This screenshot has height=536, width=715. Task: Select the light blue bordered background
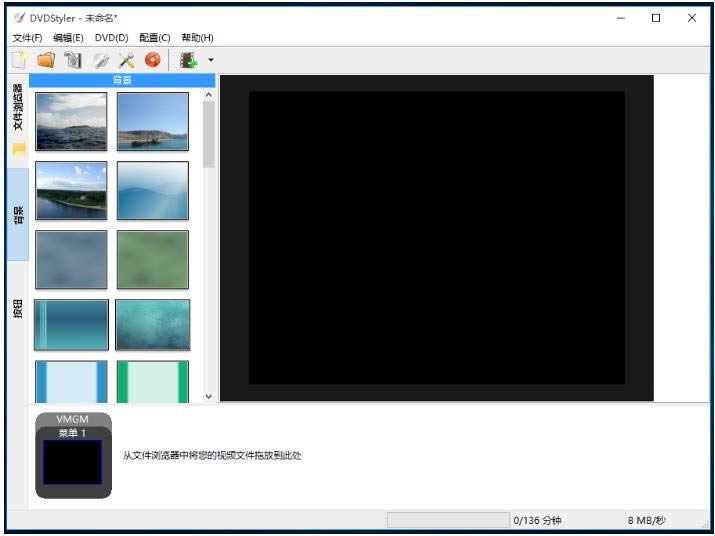pos(71,382)
